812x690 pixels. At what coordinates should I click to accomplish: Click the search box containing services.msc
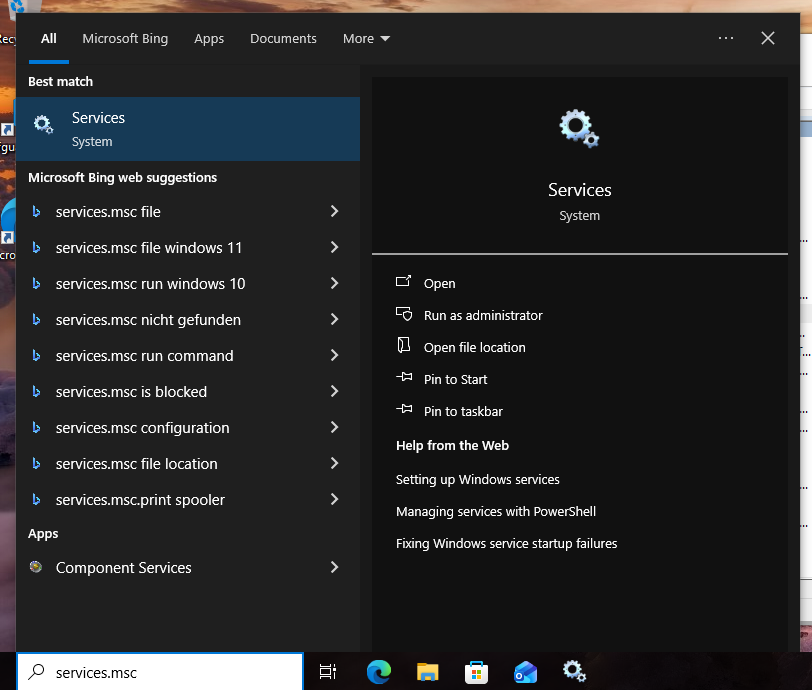tap(170, 672)
